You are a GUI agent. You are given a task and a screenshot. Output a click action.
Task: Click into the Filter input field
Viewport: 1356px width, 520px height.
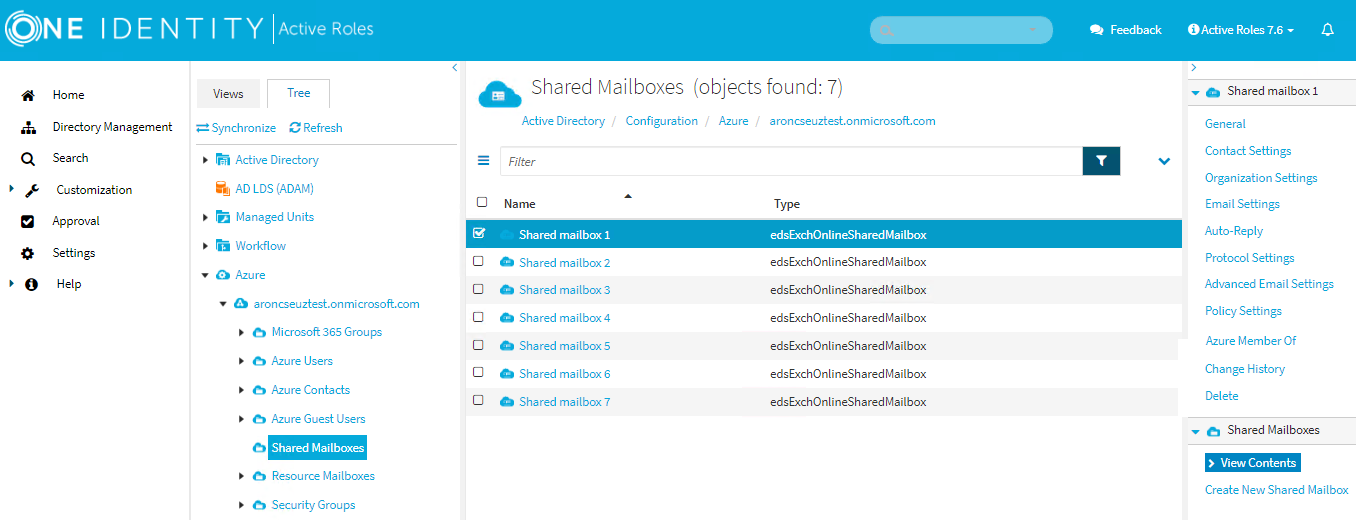click(791, 161)
